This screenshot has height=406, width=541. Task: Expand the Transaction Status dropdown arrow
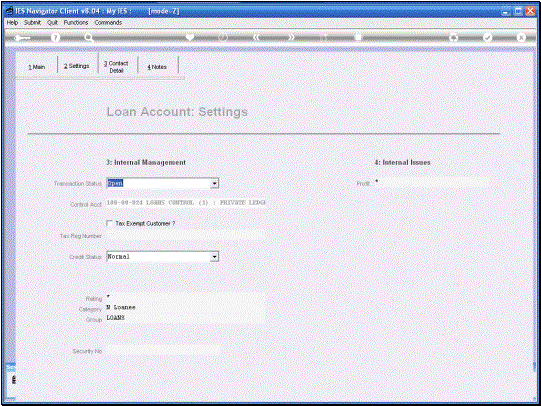[215, 184]
